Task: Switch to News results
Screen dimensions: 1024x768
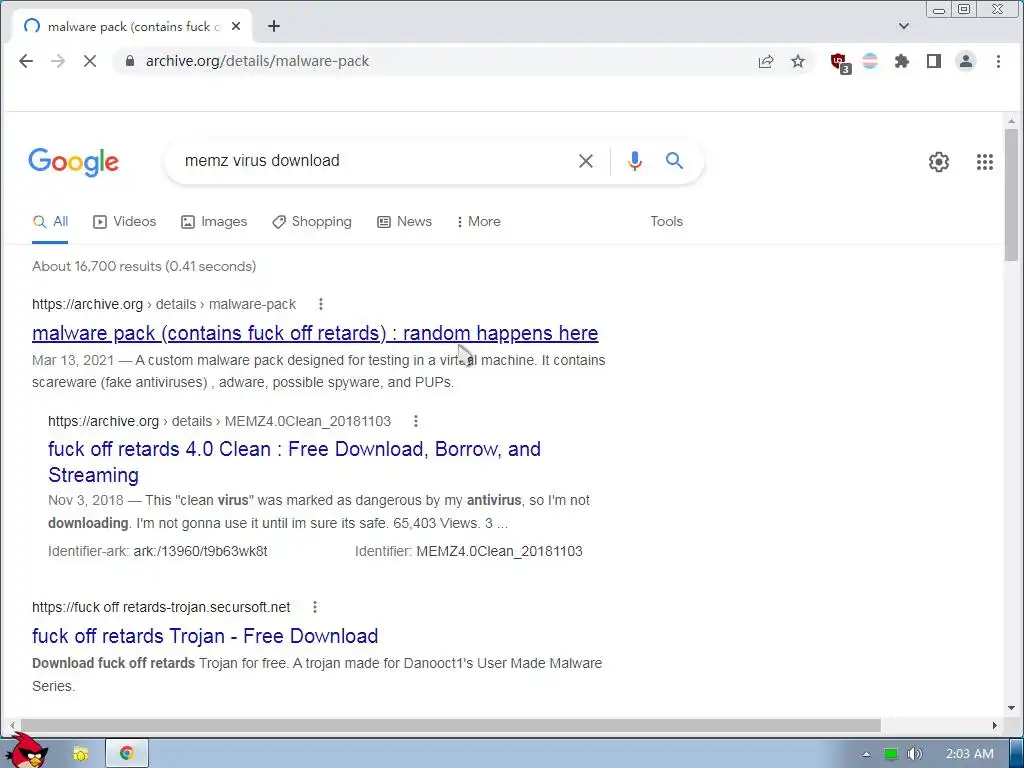Action: point(404,221)
